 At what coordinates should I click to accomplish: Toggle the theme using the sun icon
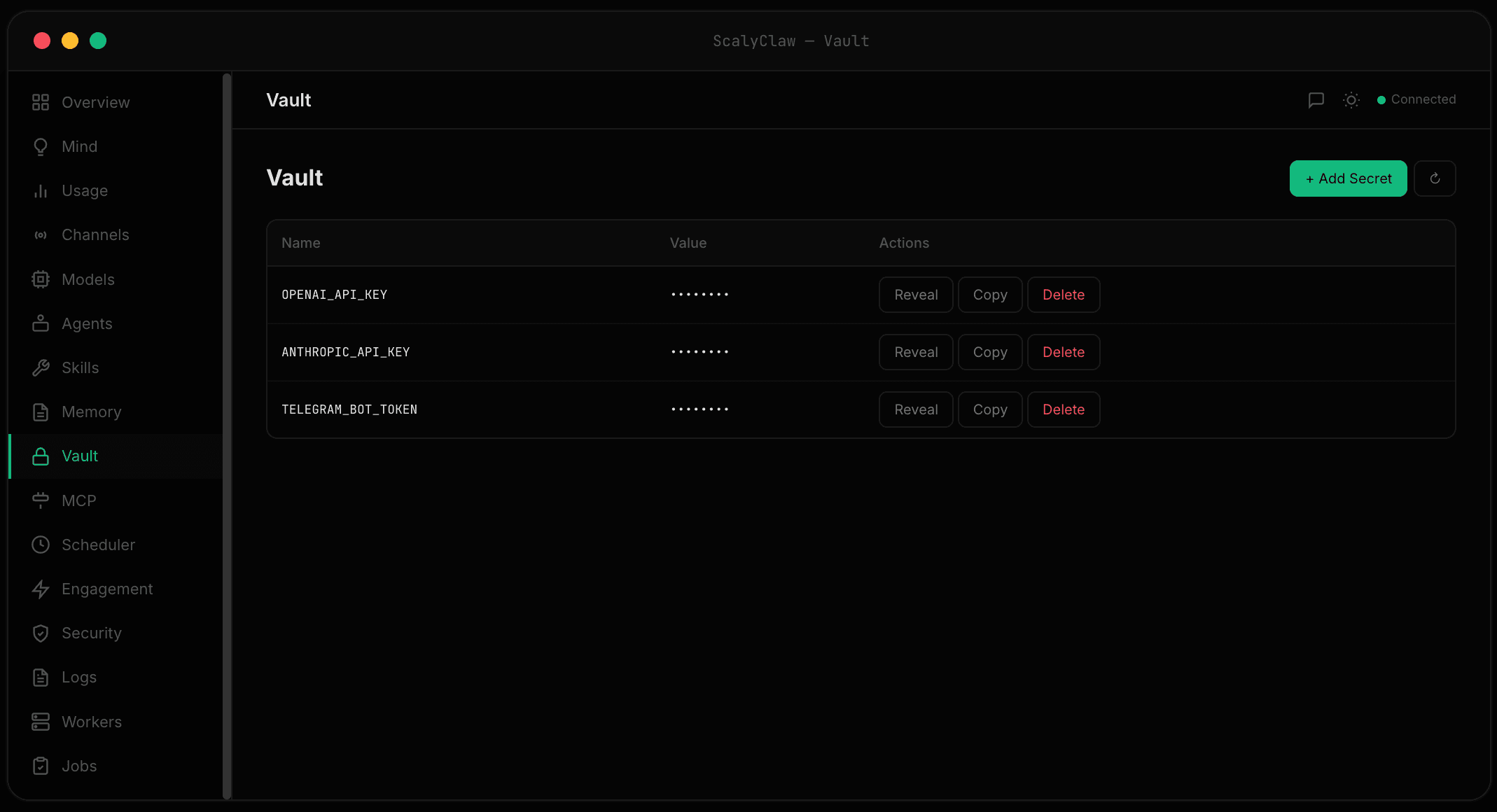tap(1351, 100)
